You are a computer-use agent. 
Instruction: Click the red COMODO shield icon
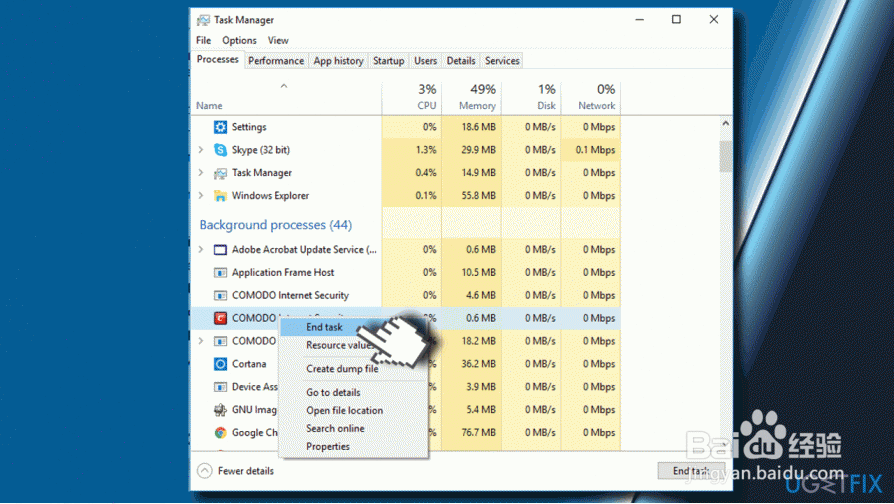(220, 318)
